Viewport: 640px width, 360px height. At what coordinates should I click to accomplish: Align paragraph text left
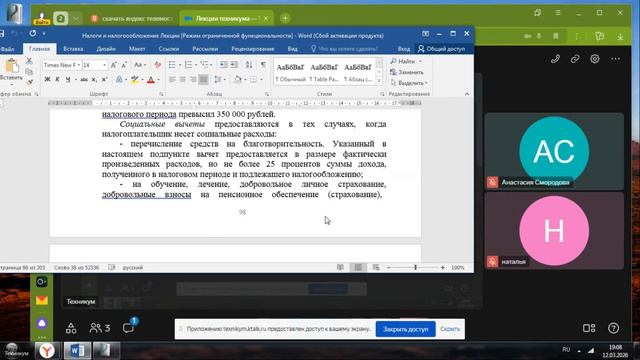pyautogui.click(x=172, y=80)
